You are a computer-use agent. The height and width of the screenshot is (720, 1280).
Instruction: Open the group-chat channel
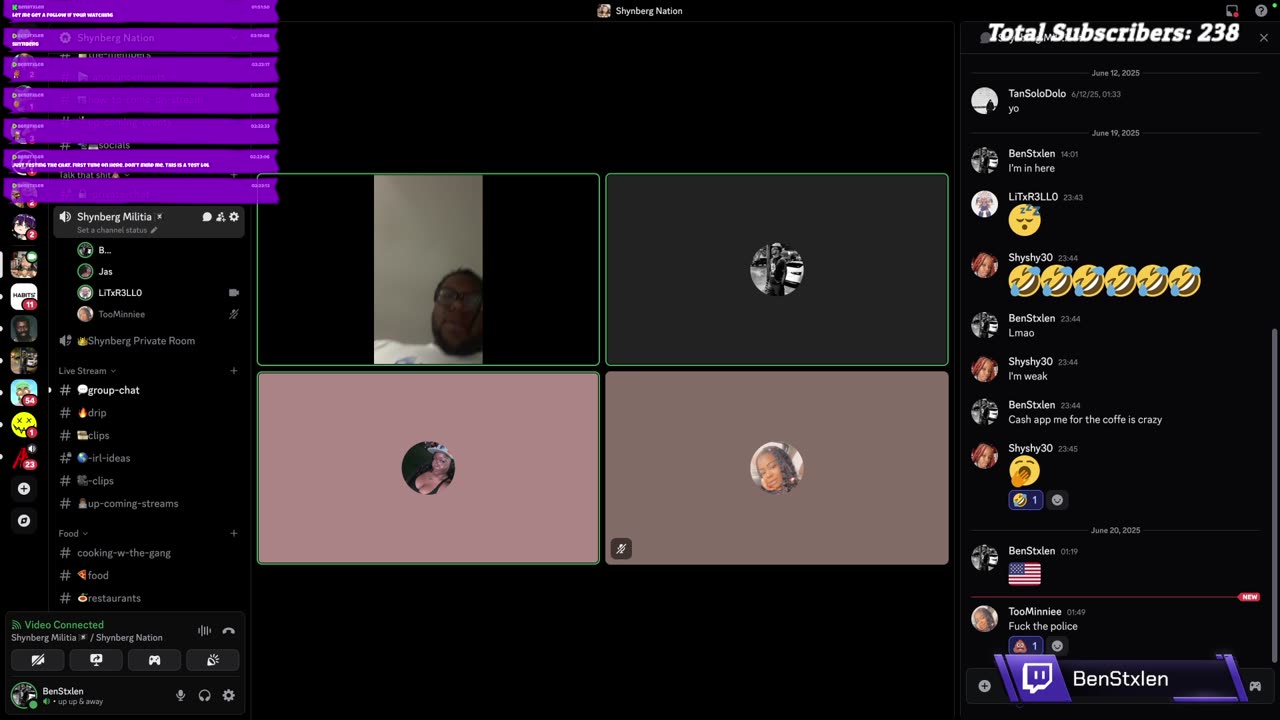tap(148, 390)
